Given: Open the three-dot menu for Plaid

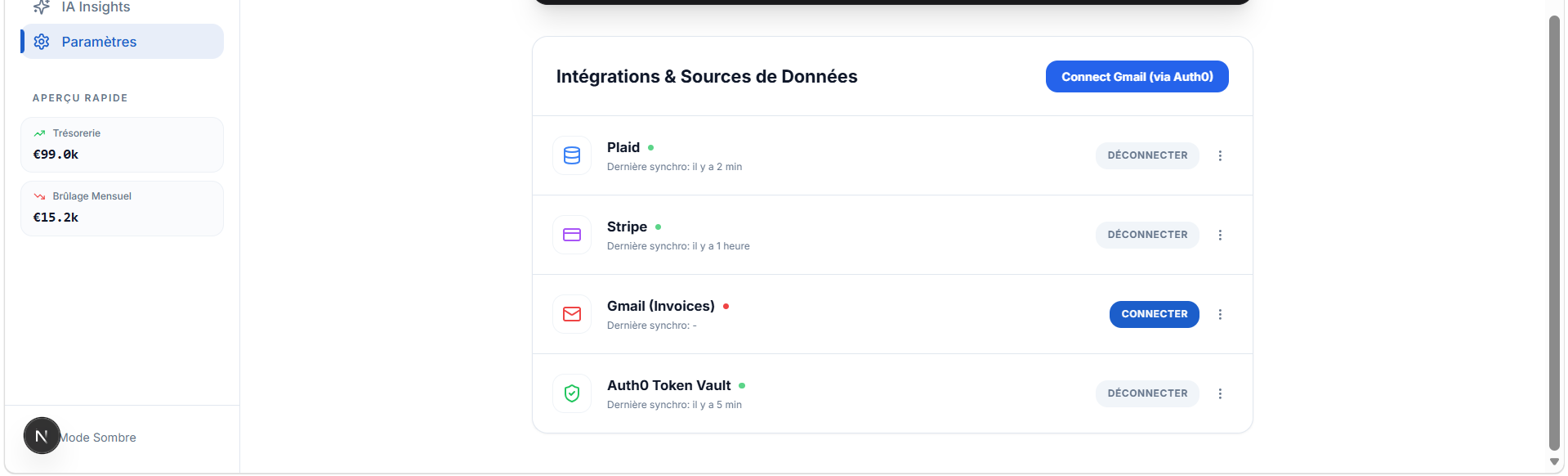Looking at the screenshot, I should [x=1220, y=155].
